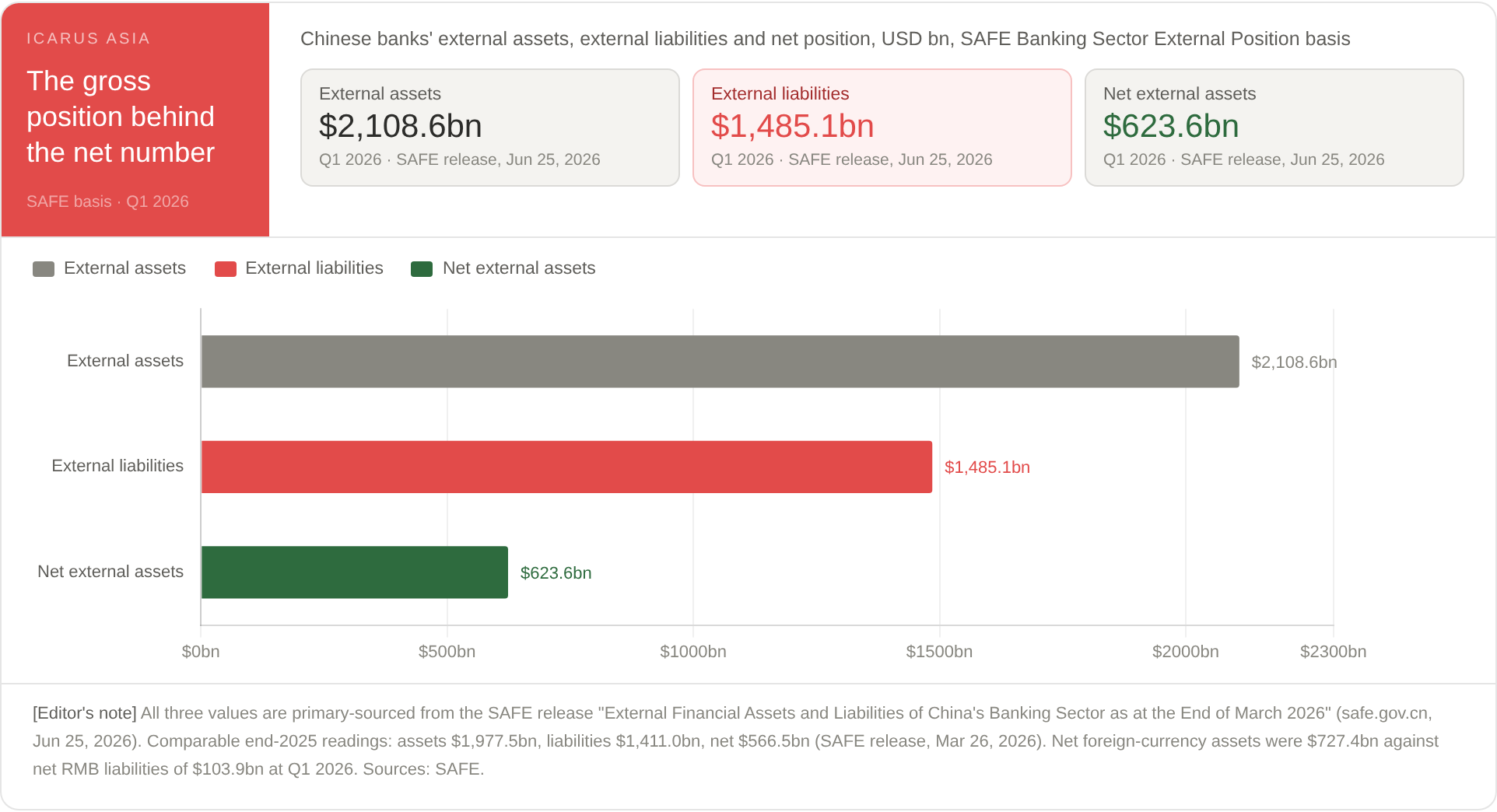Click the [Editor's note] label
The height and width of the screenshot is (812, 1497).
coord(85,713)
